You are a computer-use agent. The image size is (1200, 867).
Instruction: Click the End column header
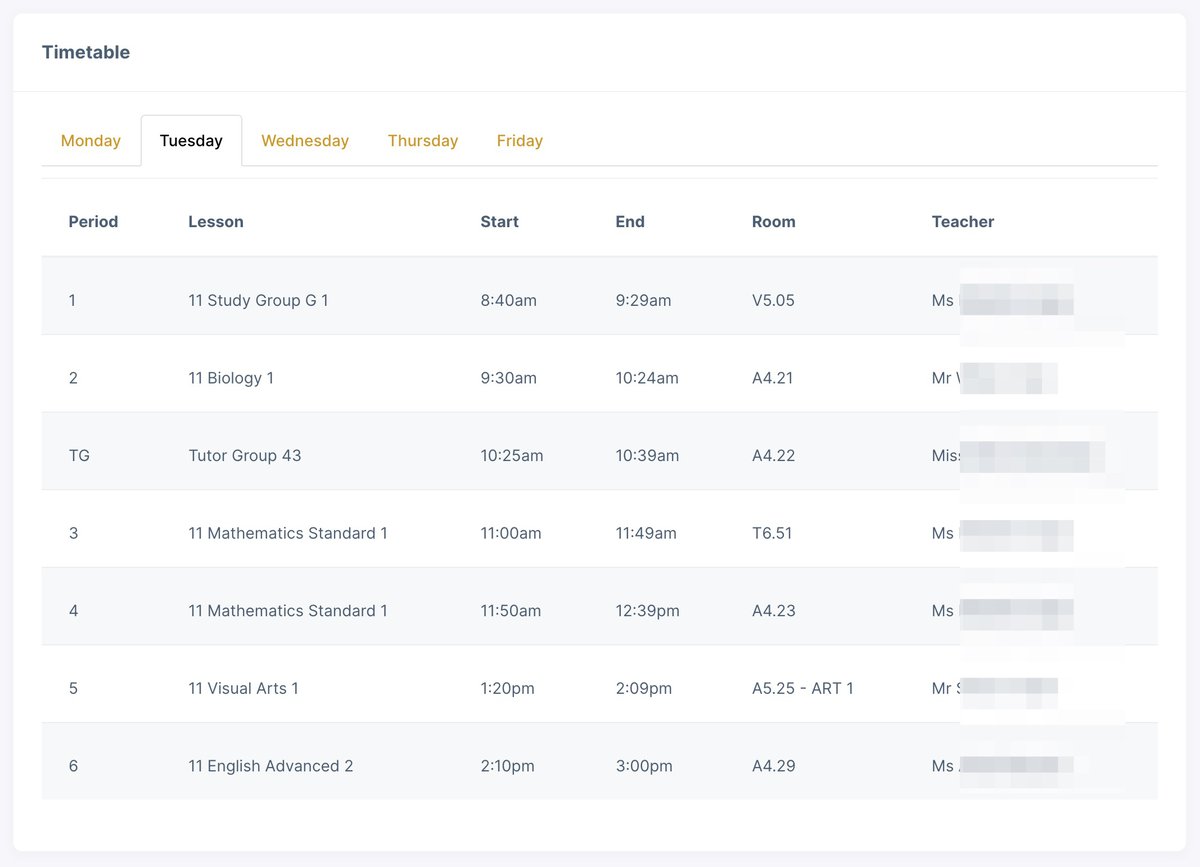pos(630,221)
